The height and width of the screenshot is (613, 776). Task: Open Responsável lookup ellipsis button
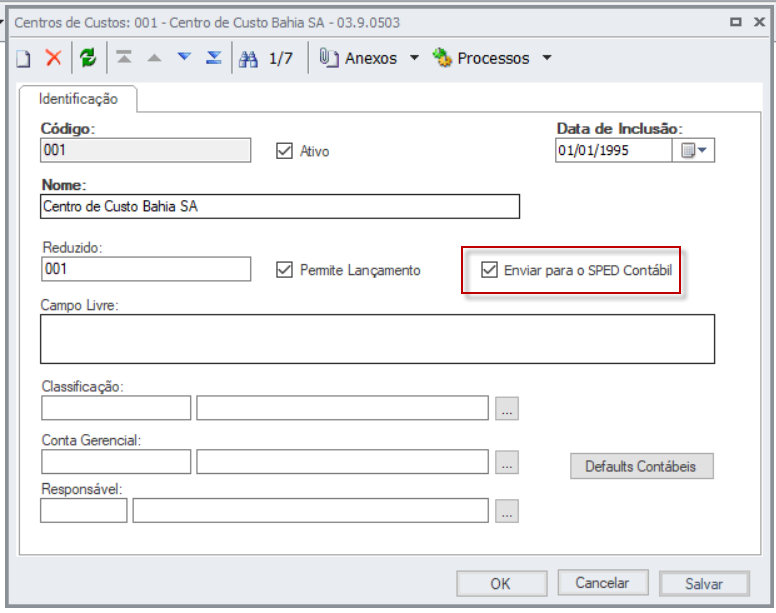(x=507, y=511)
